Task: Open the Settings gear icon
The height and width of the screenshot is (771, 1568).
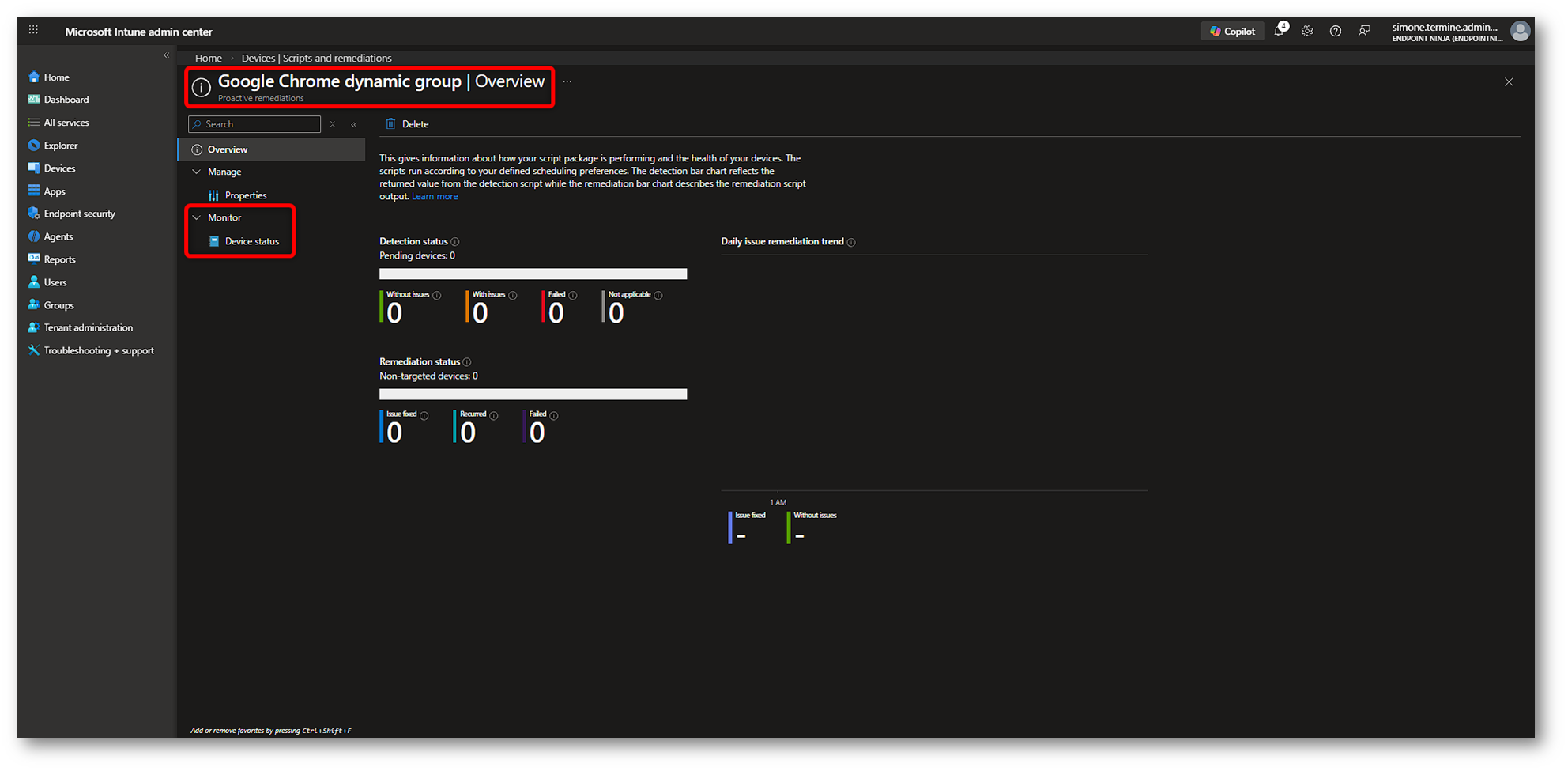Action: tap(1307, 32)
